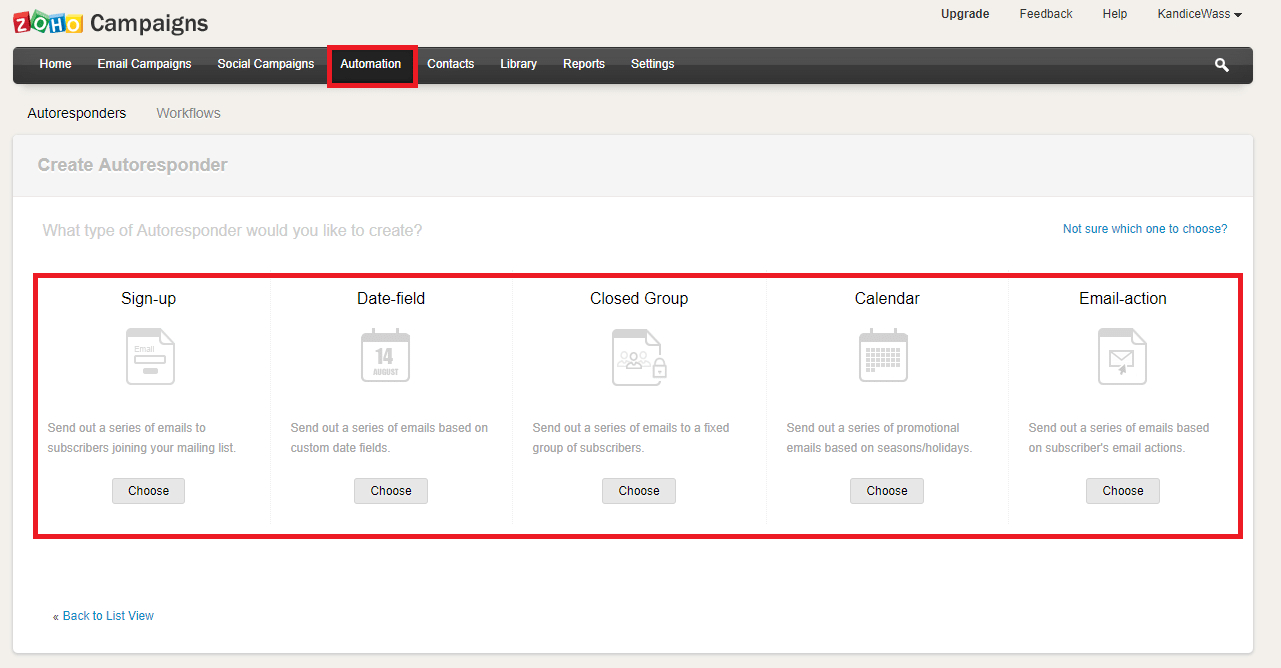The width and height of the screenshot is (1281, 668).
Task: Choose the Date-field autoresponder
Action: pos(391,491)
